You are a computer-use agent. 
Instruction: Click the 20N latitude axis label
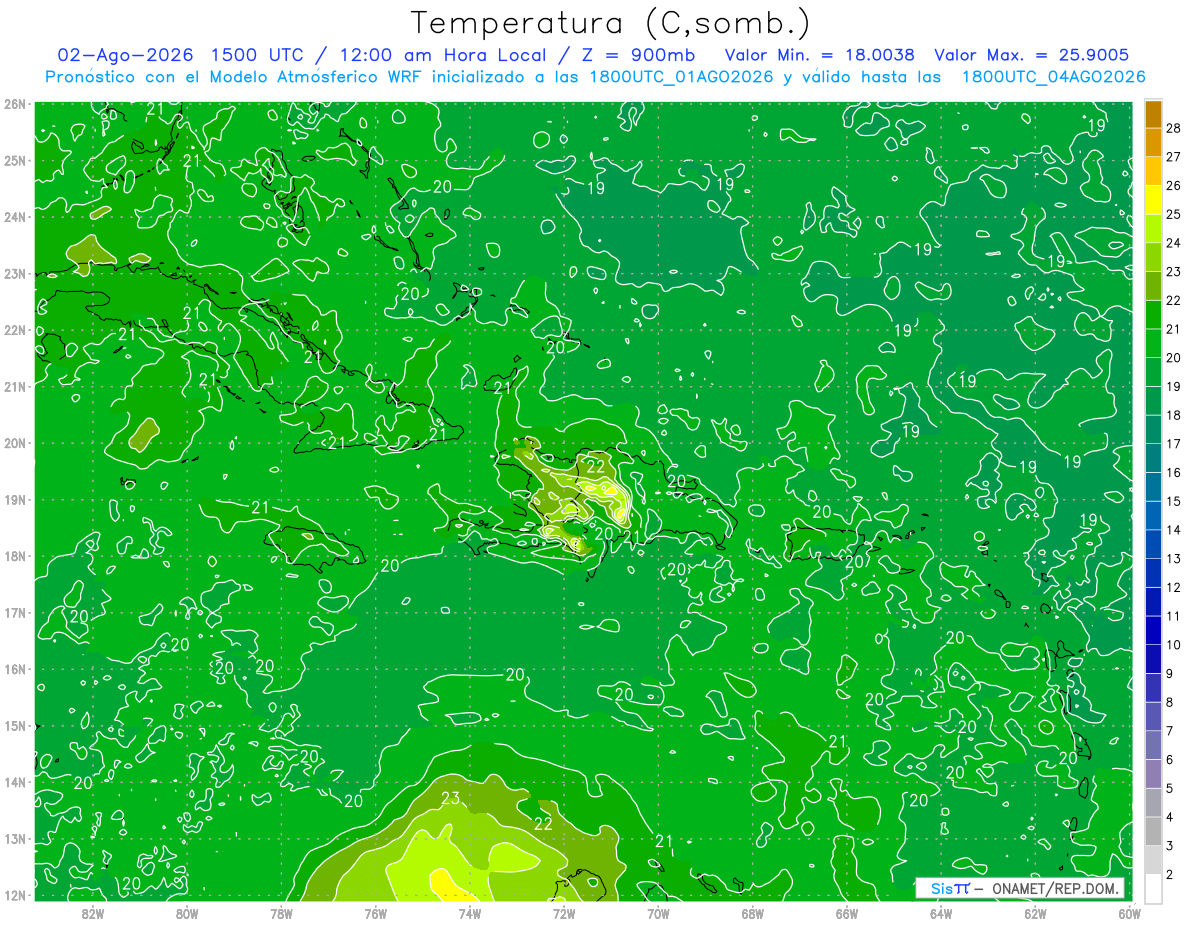(15, 443)
